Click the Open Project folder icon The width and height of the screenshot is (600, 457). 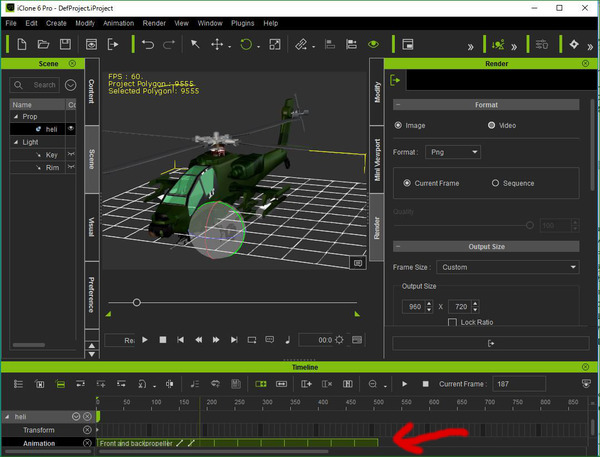click(43, 44)
